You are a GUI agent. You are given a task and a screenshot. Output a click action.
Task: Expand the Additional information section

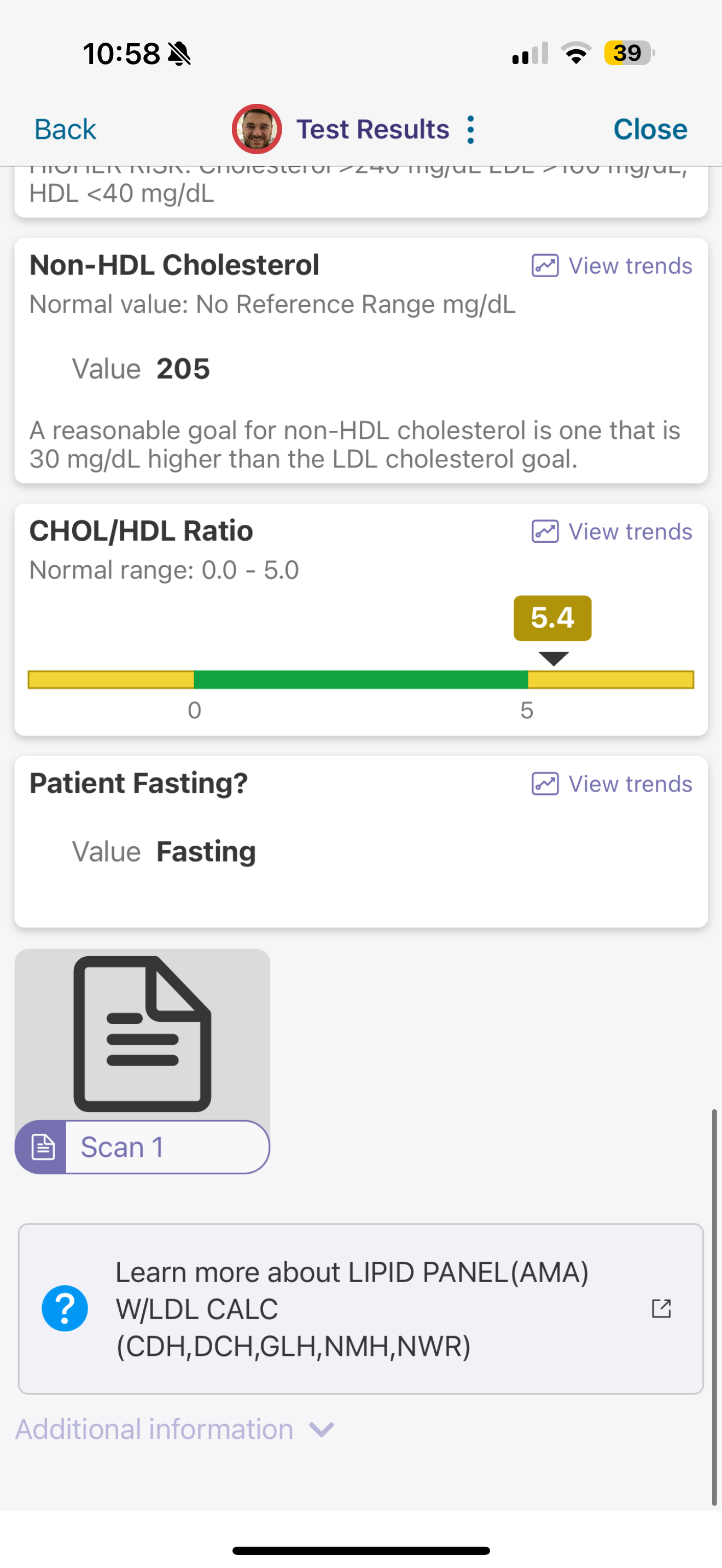[174, 1429]
